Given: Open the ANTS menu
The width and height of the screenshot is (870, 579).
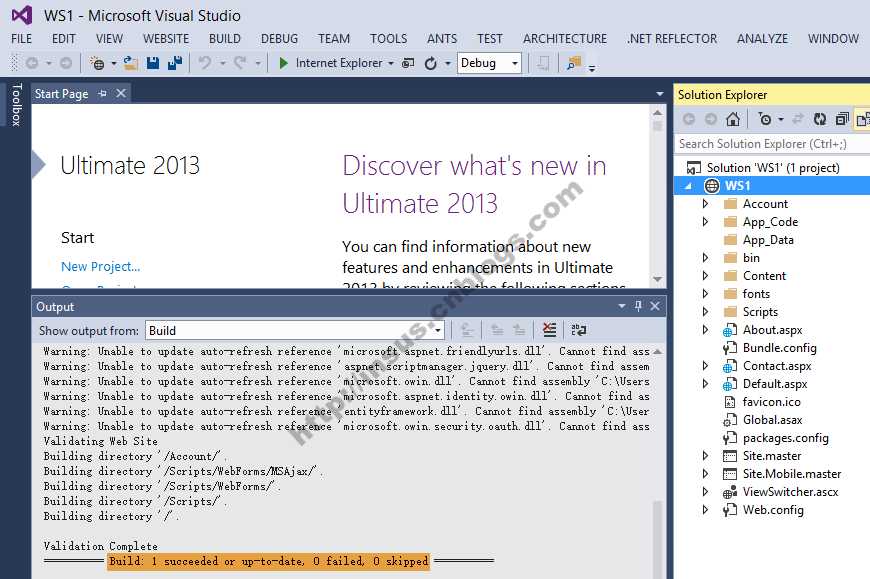Looking at the screenshot, I should pyautogui.click(x=442, y=39).
